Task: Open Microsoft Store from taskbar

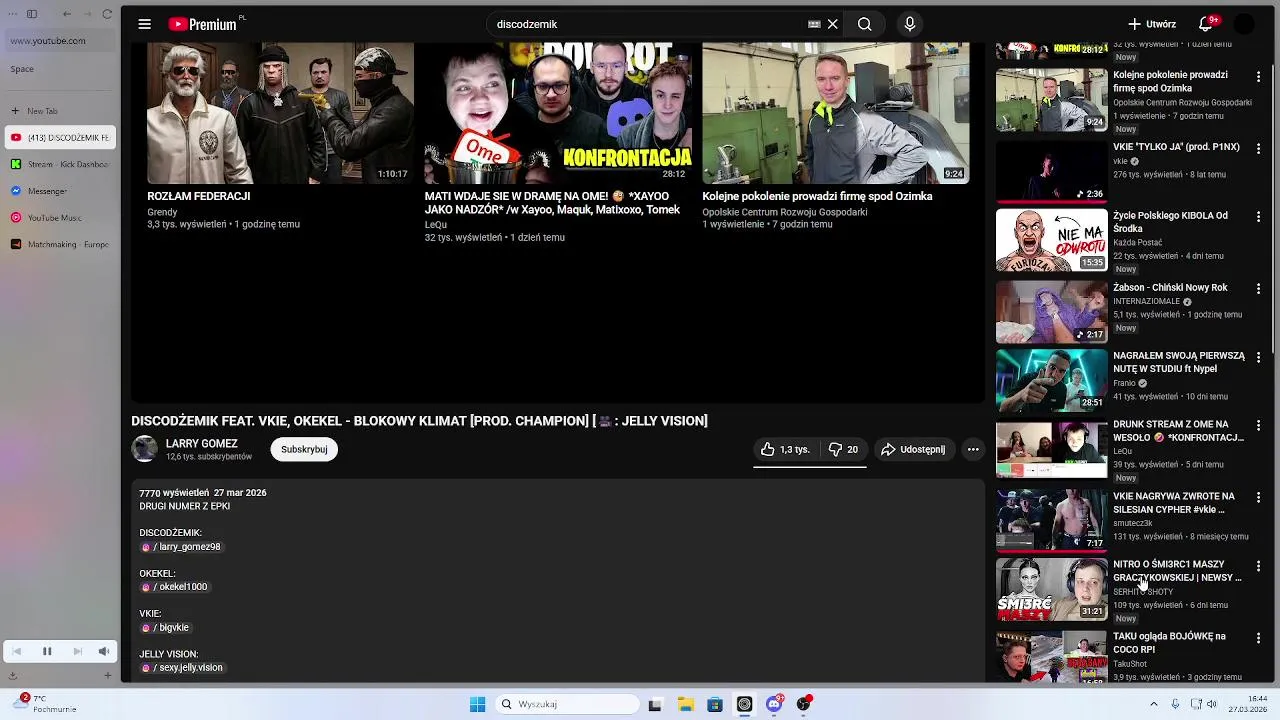Action: point(715,705)
